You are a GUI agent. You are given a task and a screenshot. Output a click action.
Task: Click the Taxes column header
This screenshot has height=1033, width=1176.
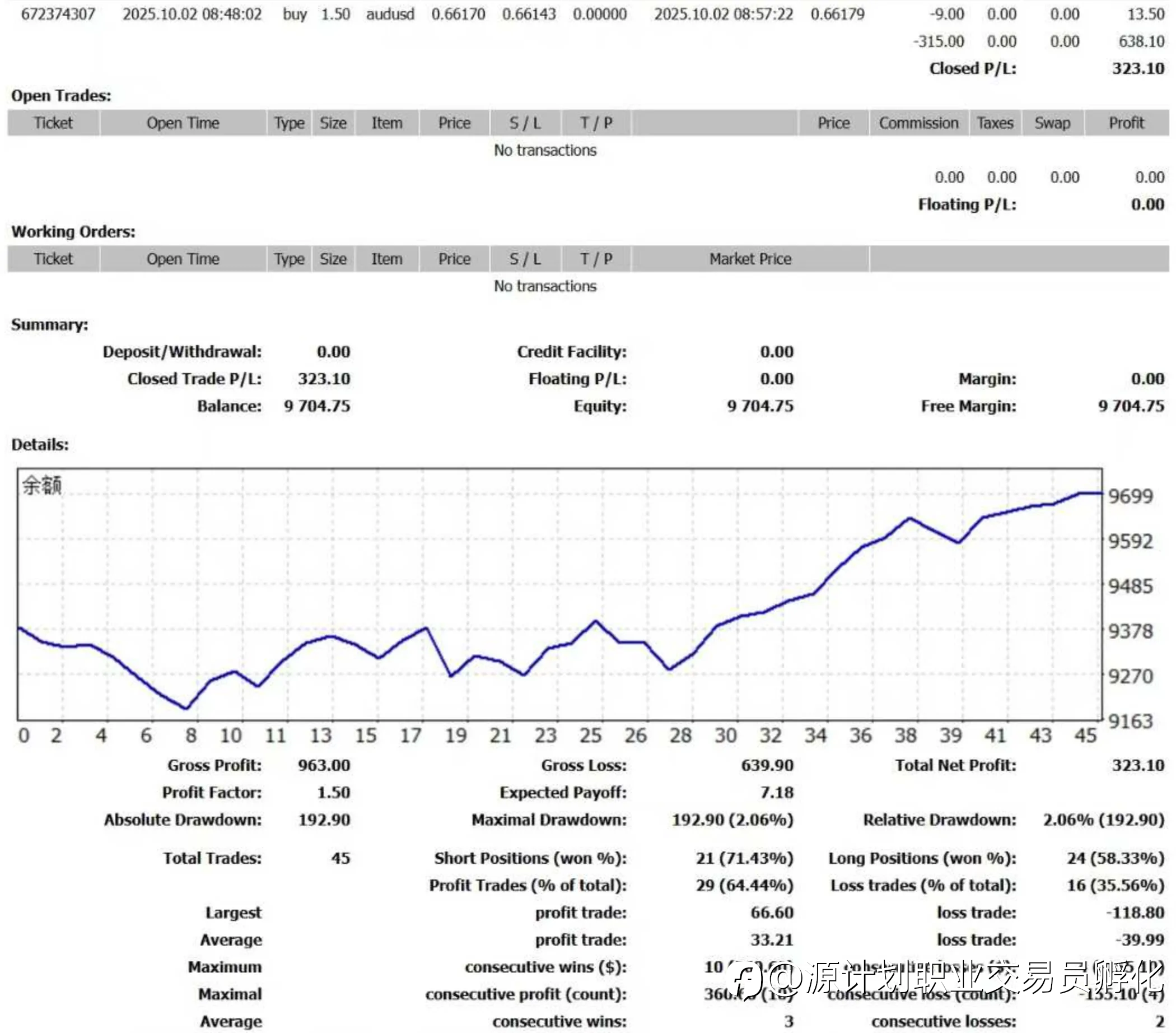(995, 123)
